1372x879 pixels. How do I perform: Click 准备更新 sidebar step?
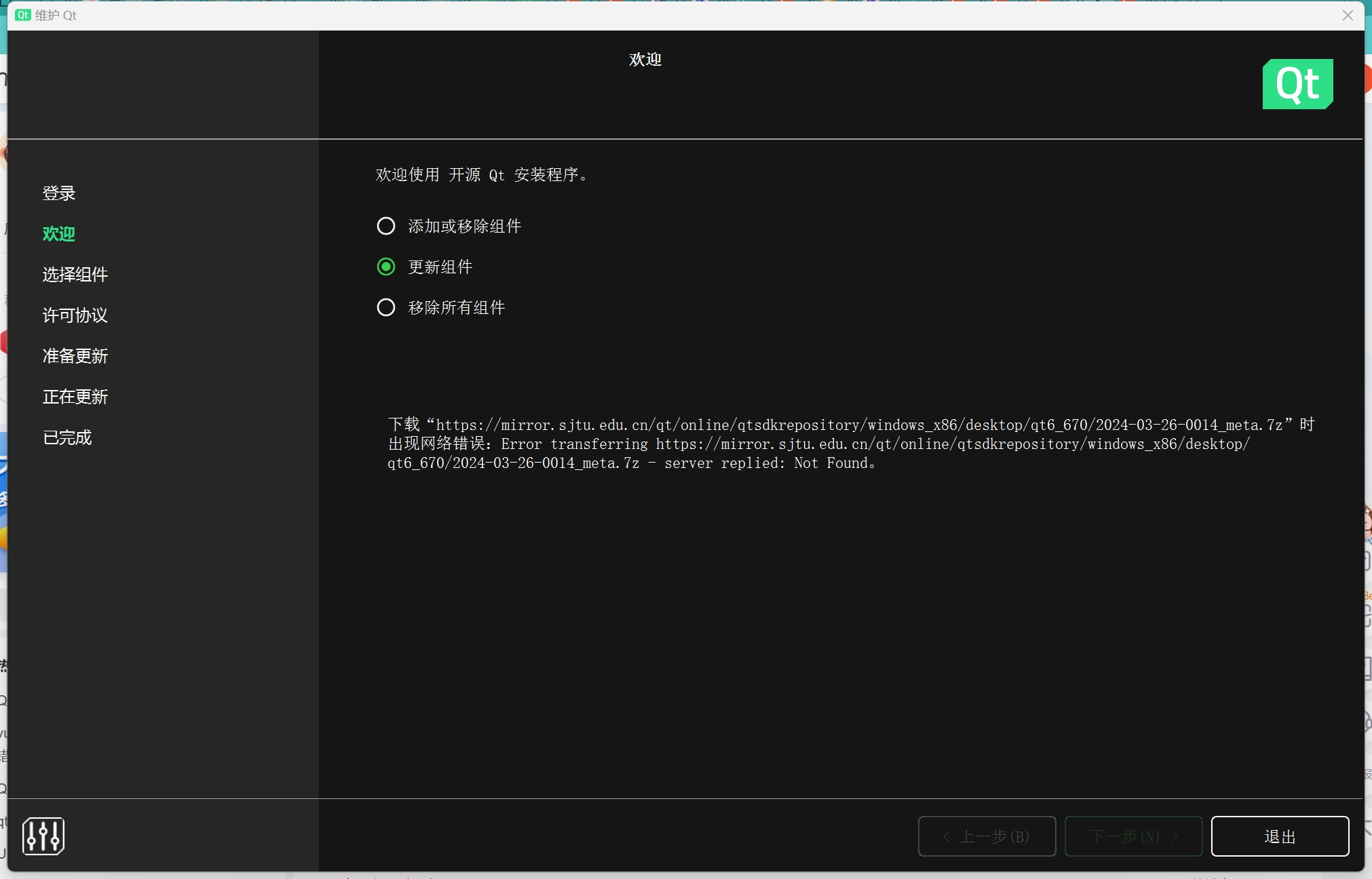click(75, 356)
